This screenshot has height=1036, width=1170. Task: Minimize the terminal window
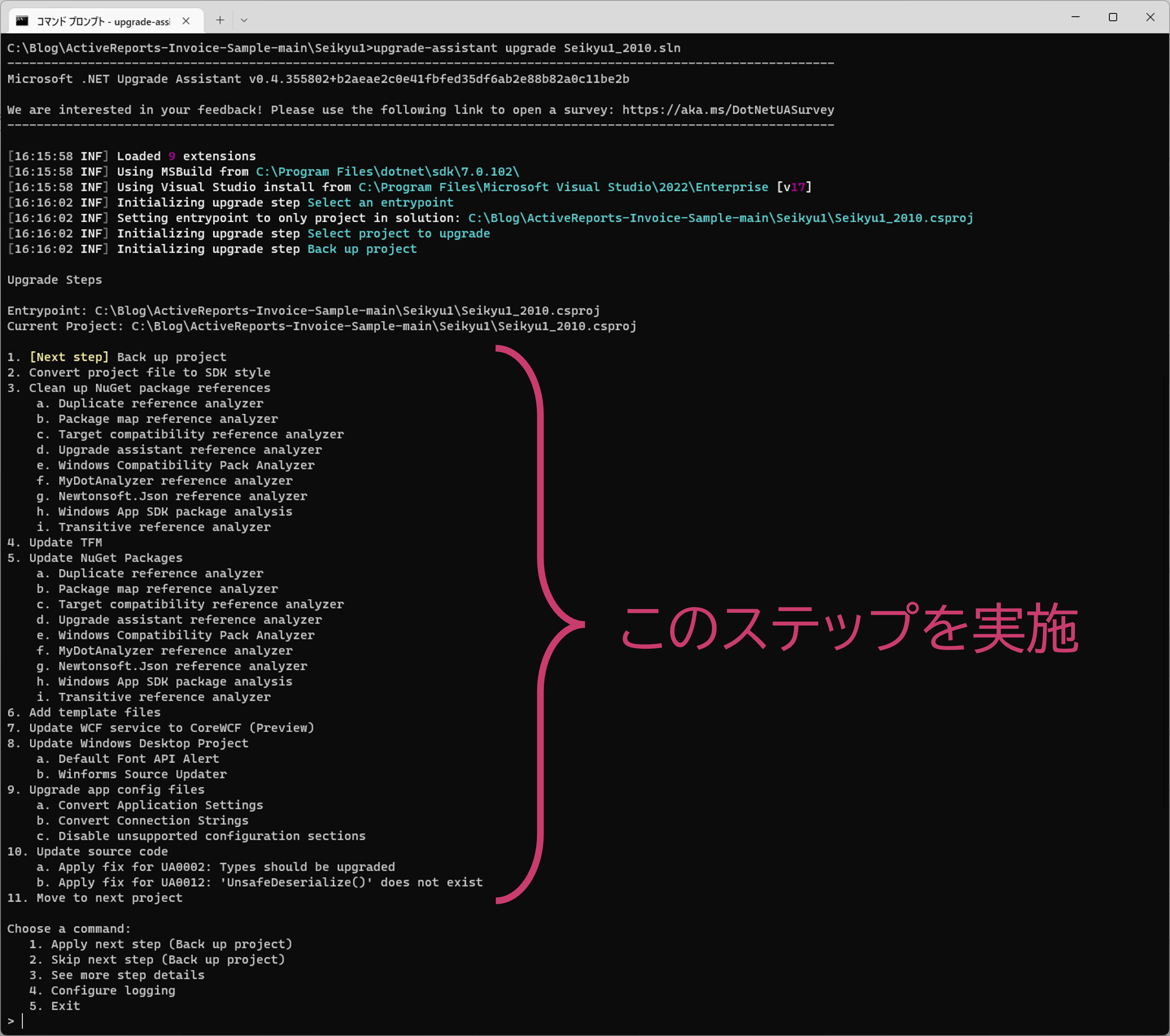[x=1075, y=17]
